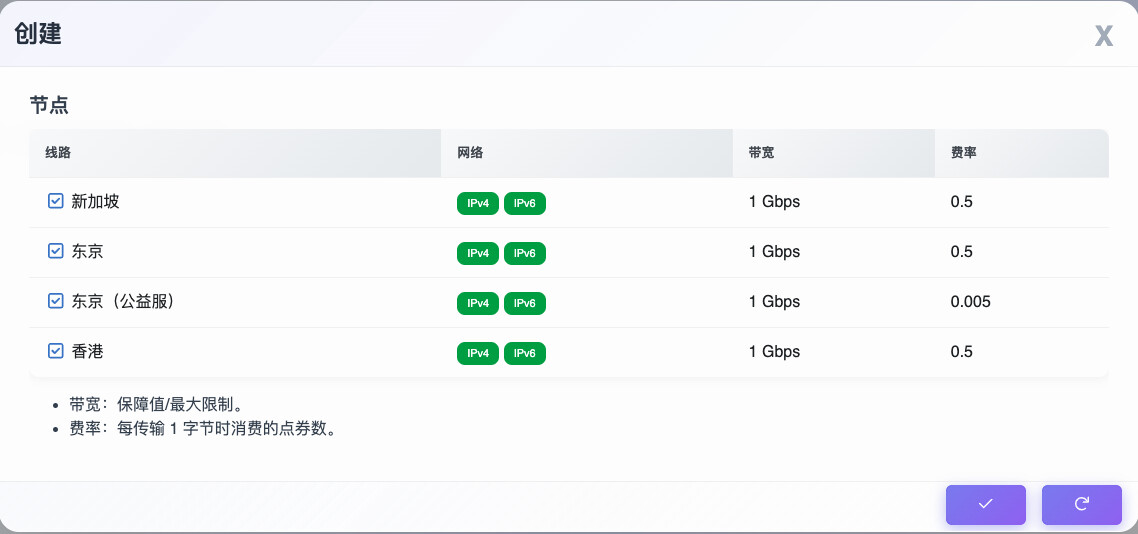Confirm creation with the checkmark button
This screenshot has height=534, width=1138.
pos(986,504)
